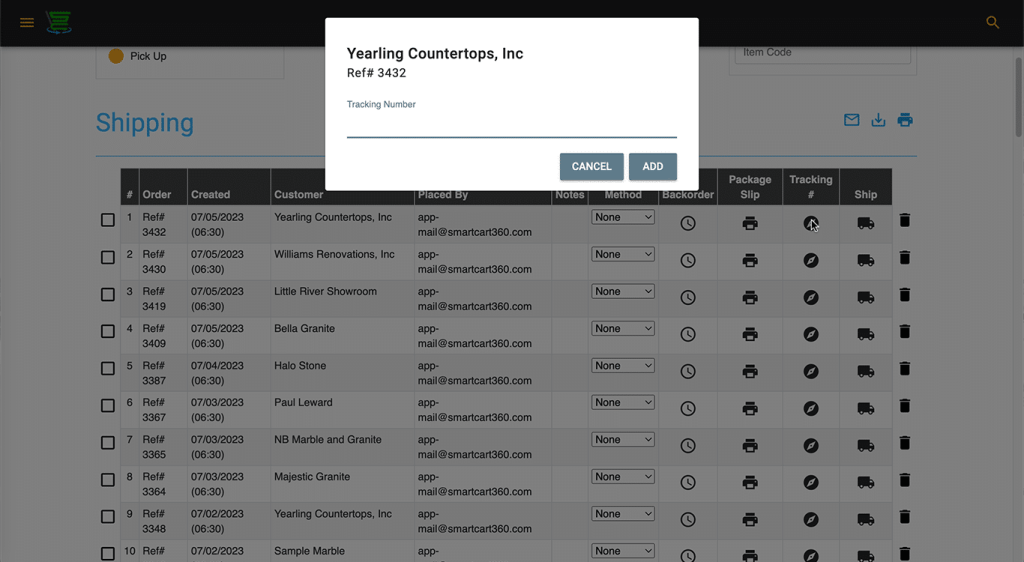Click the Cancel button in dialog

click(x=591, y=167)
